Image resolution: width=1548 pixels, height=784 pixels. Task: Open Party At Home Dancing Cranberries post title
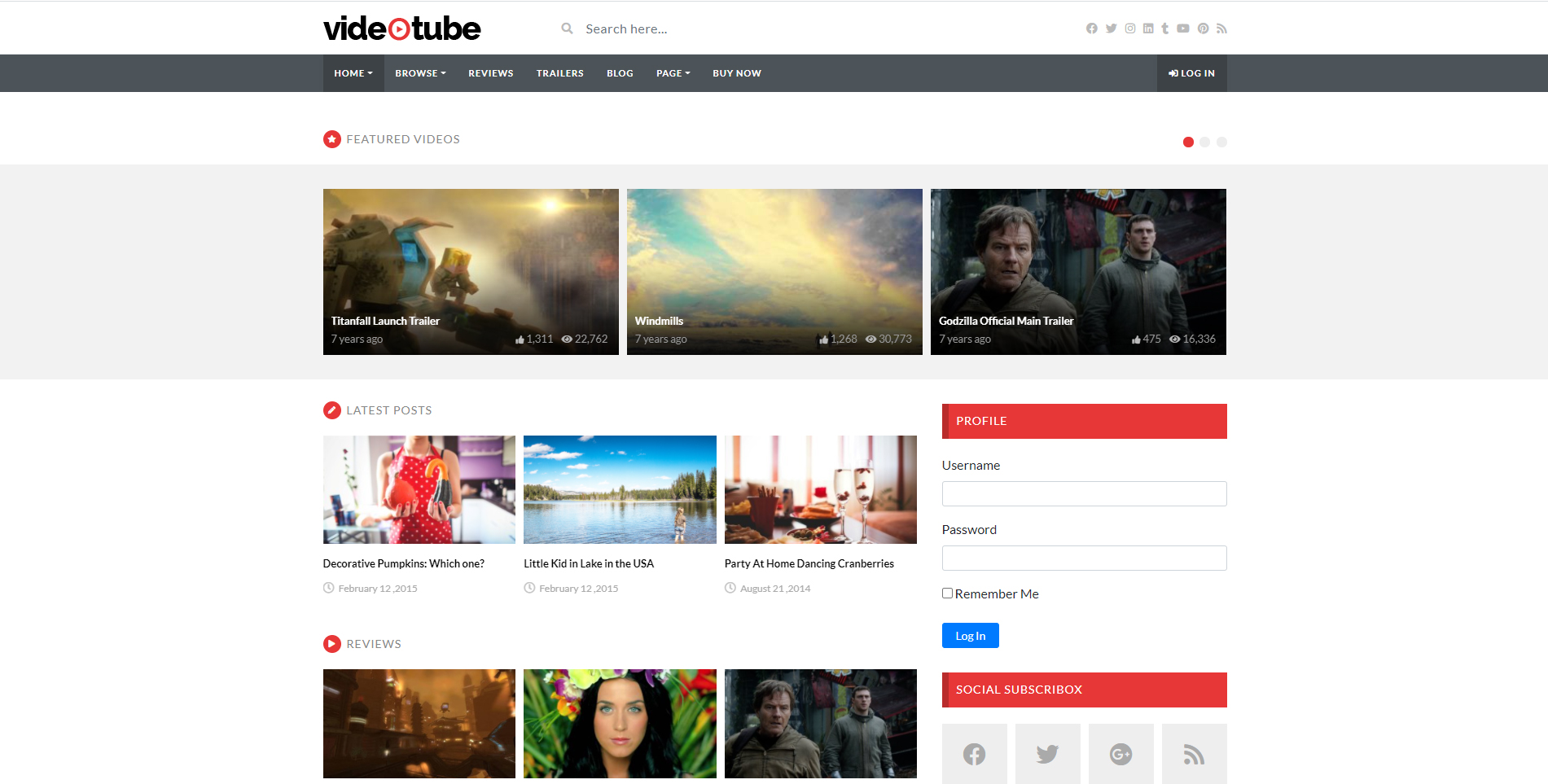tap(809, 563)
